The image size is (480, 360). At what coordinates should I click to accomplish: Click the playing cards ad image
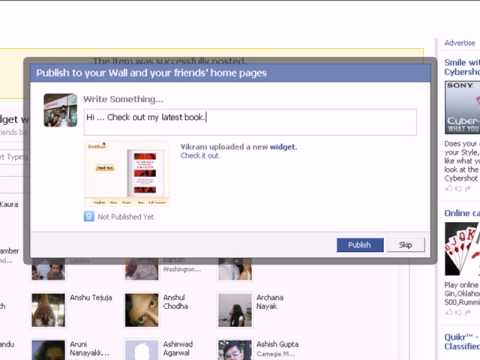pyautogui.click(x=462, y=249)
